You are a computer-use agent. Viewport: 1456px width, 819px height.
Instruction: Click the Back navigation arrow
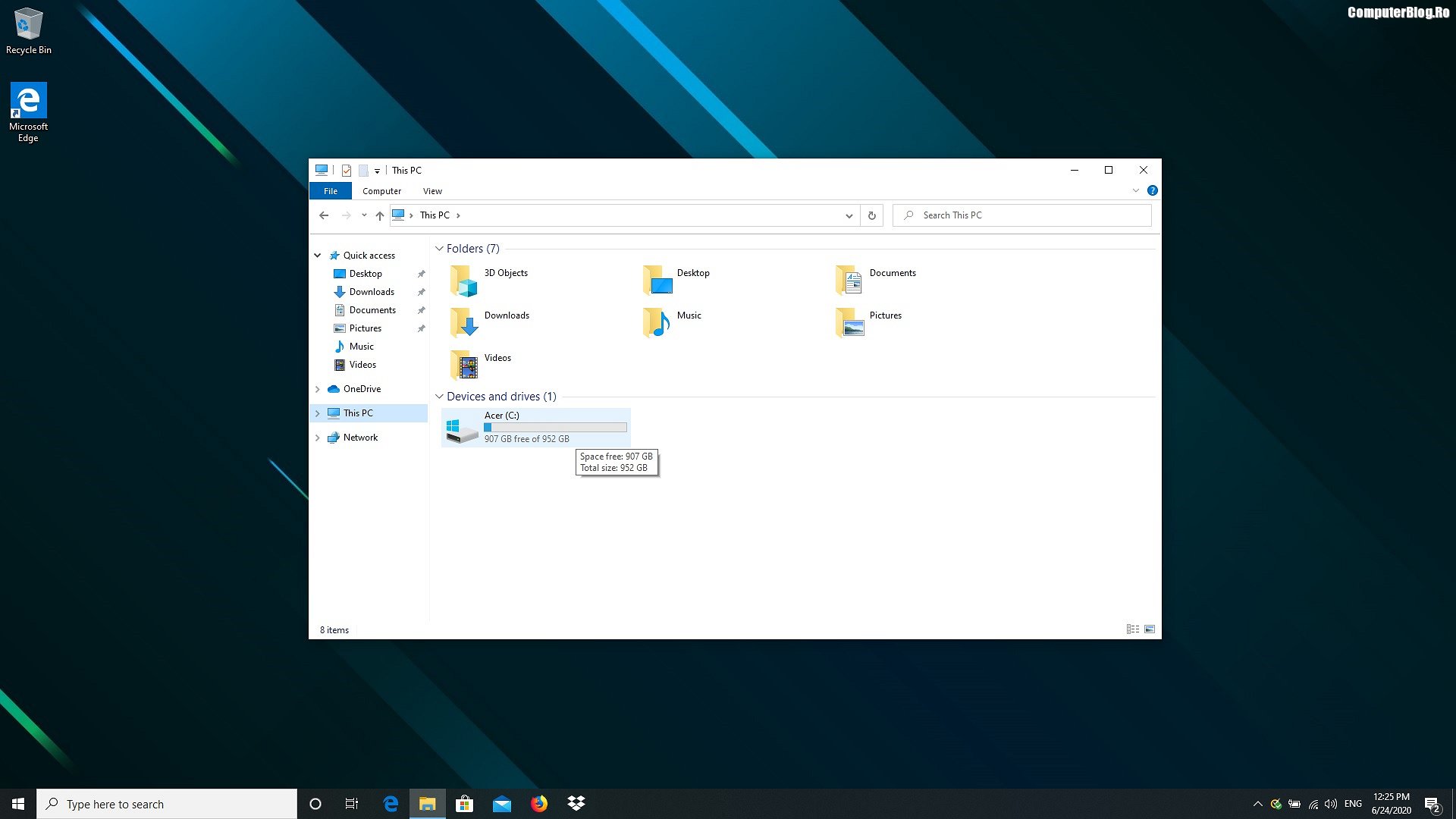click(324, 215)
